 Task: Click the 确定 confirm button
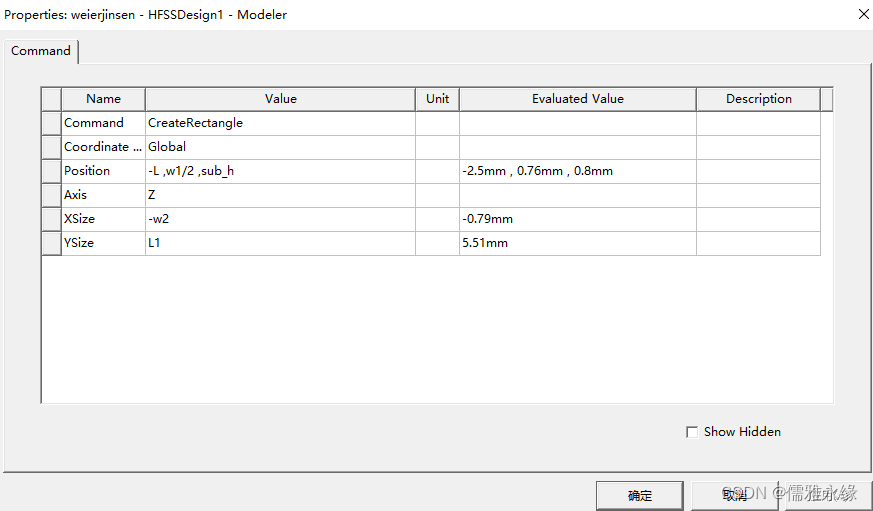tap(640, 495)
